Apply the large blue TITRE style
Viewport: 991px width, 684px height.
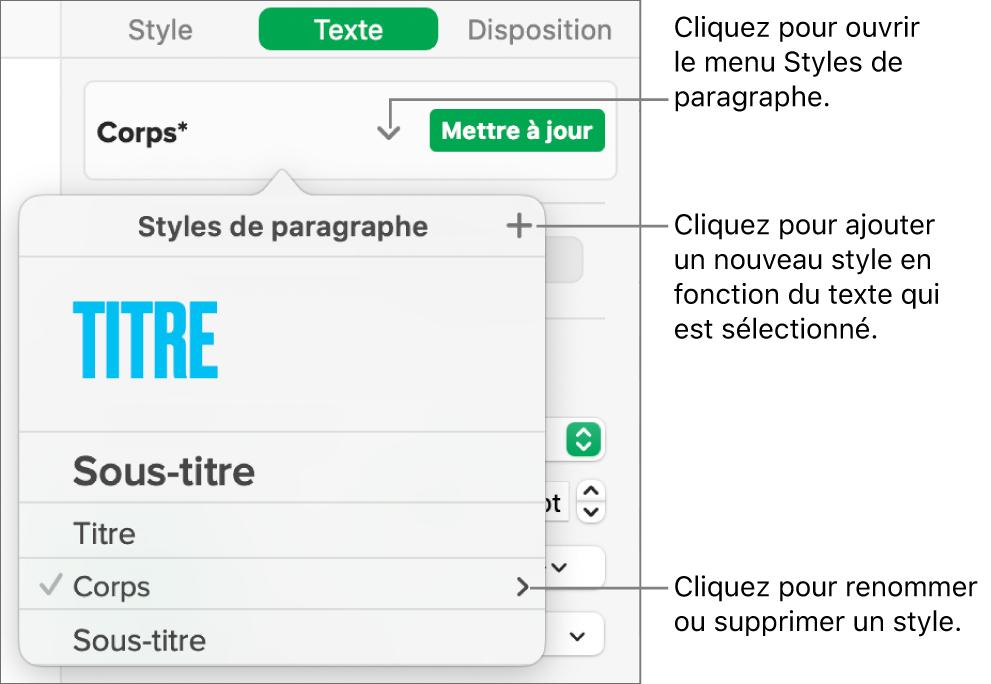click(x=146, y=341)
